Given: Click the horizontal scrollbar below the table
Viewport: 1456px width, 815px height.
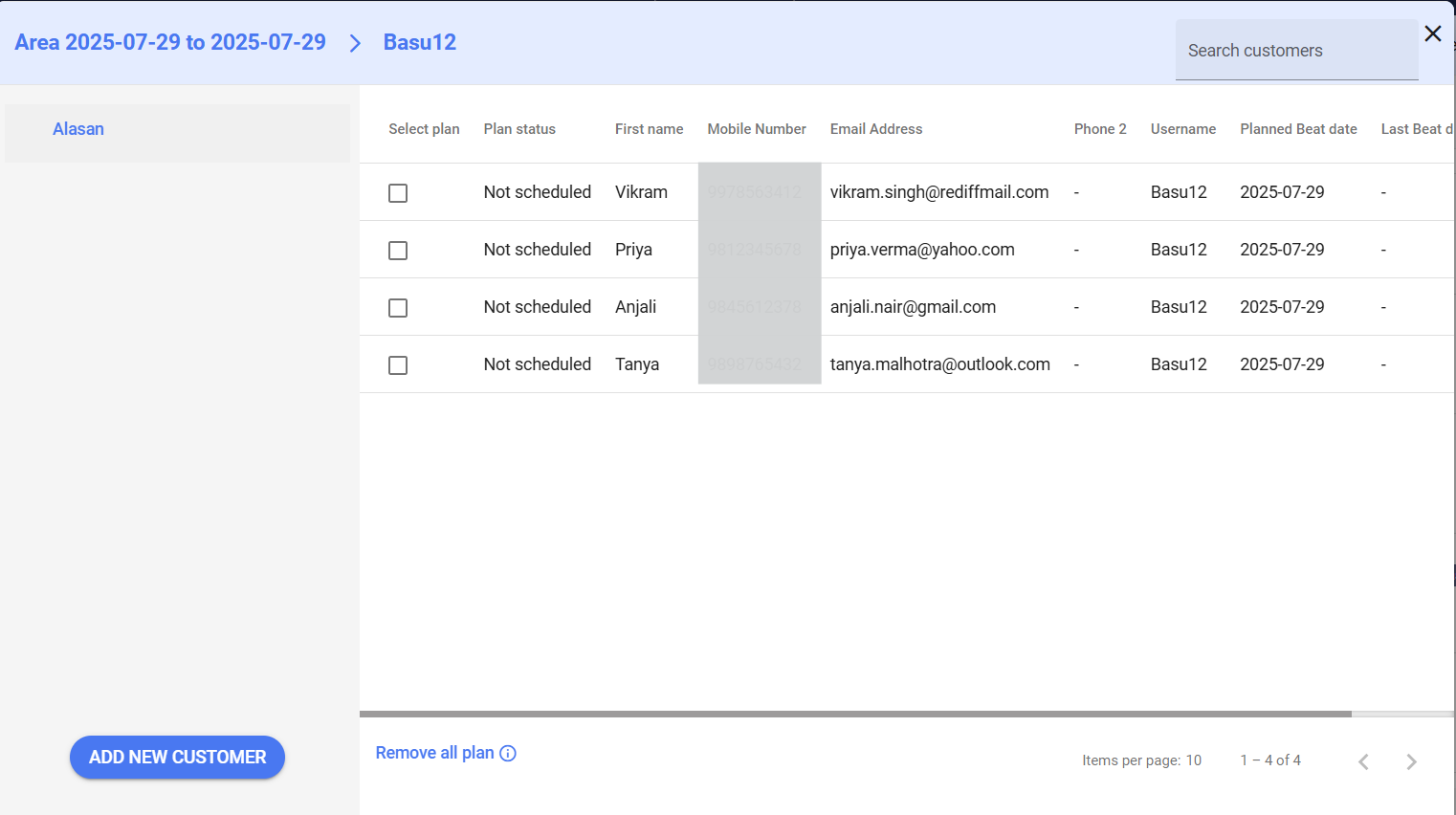Looking at the screenshot, I should pos(855,714).
